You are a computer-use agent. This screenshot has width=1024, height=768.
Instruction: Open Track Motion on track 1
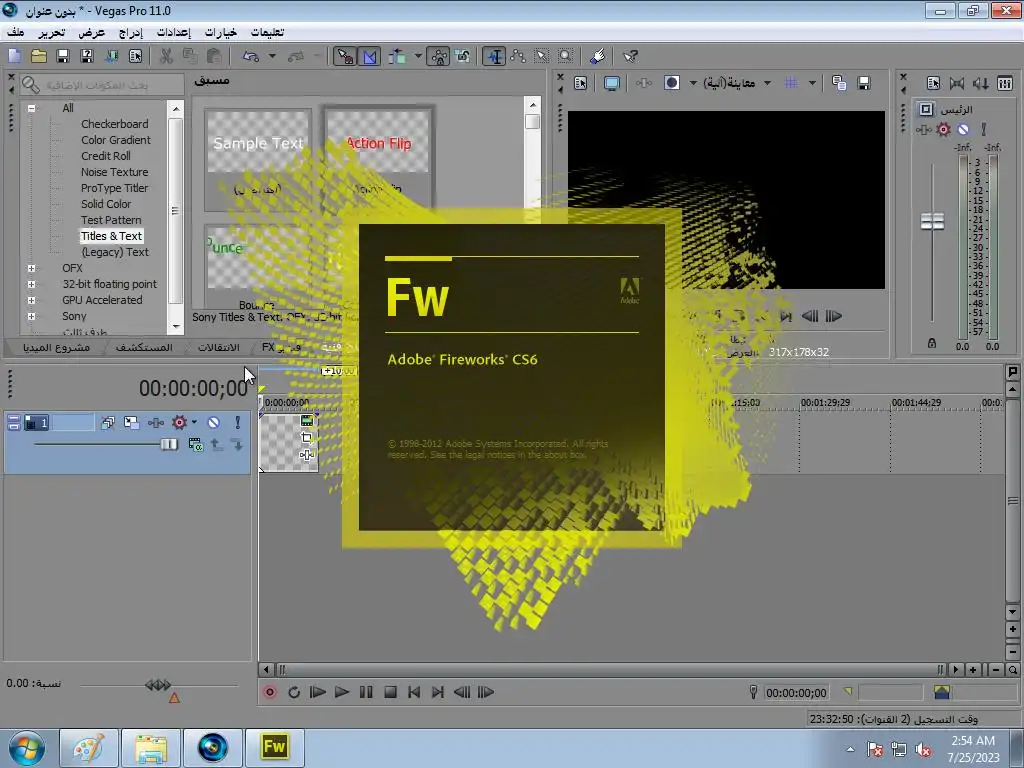pyautogui.click(x=131, y=423)
